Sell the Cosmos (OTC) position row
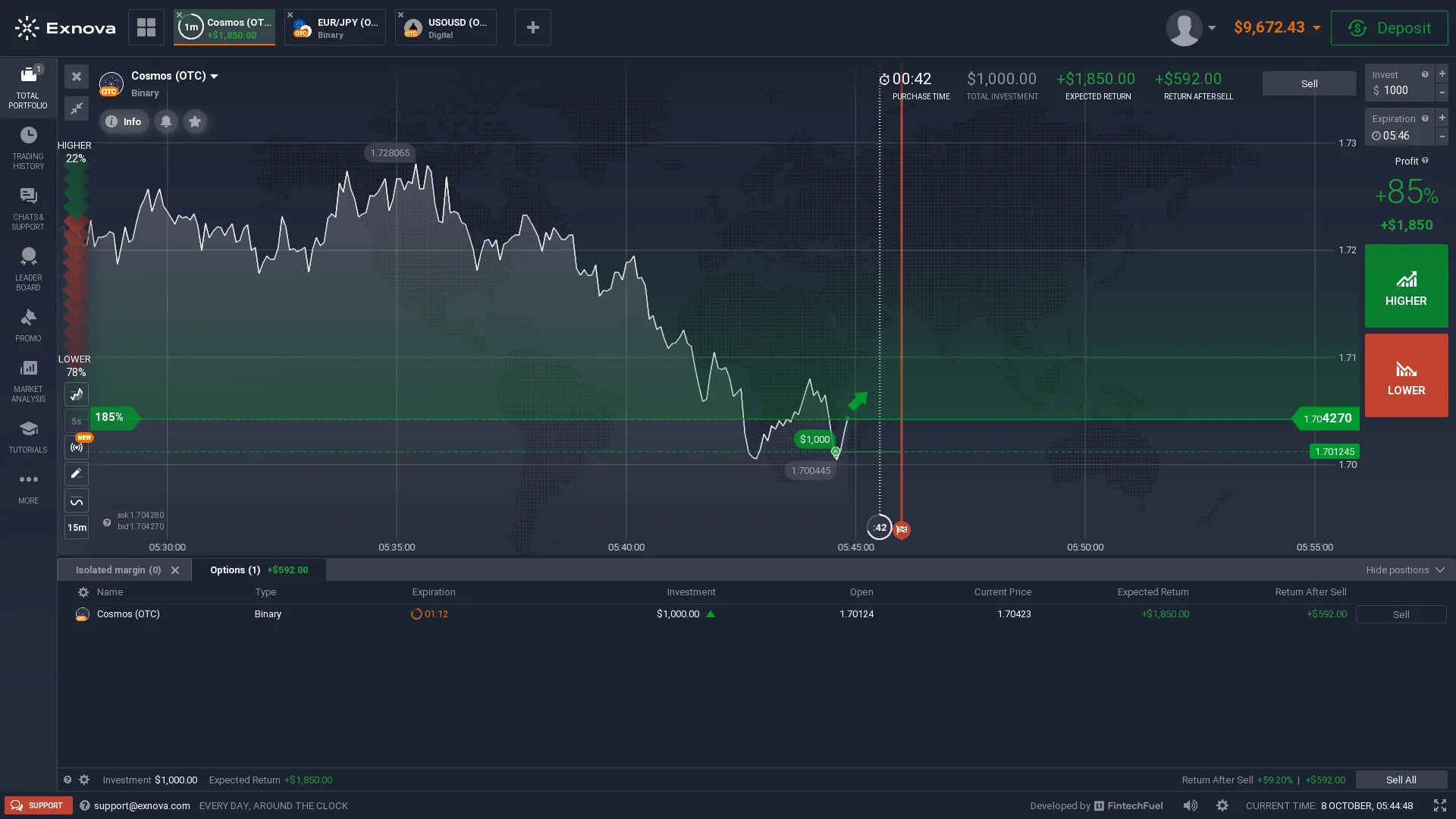The width and height of the screenshot is (1456, 819). click(x=1401, y=614)
